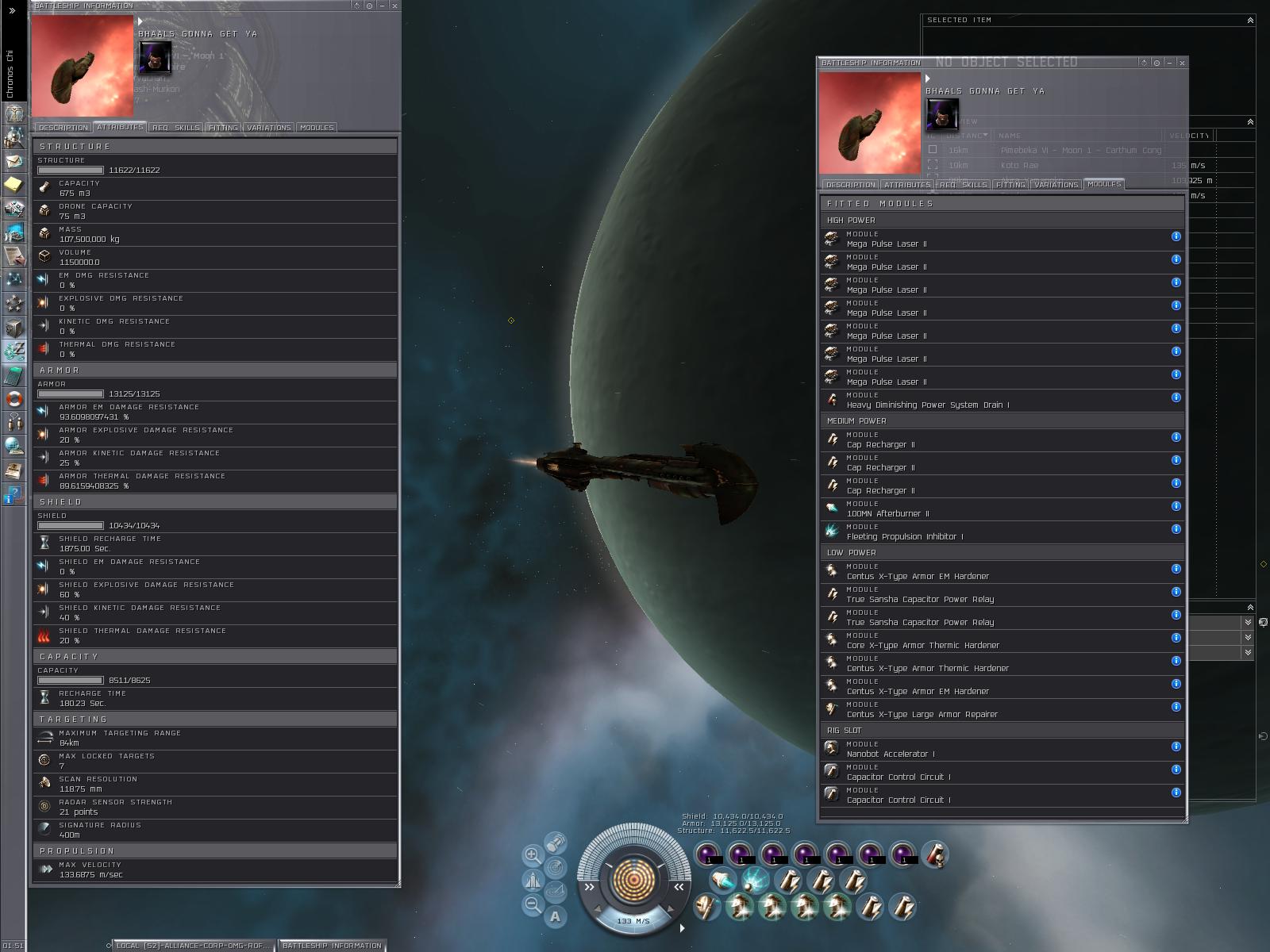Expand the triangle in left info window header
The height and width of the screenshot is (952, 1270).
[140, 22]
